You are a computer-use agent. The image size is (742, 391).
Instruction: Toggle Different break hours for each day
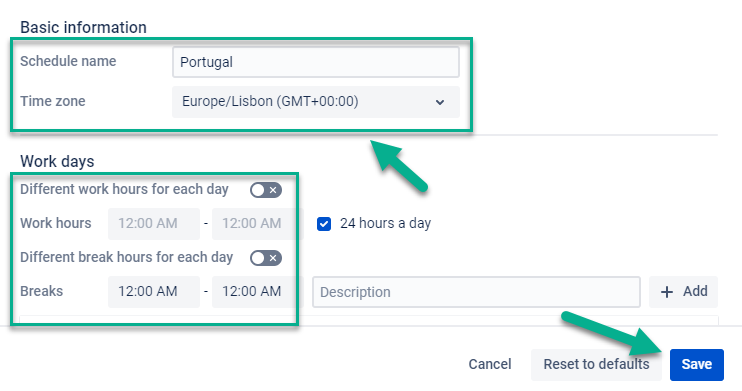point(266,258)
